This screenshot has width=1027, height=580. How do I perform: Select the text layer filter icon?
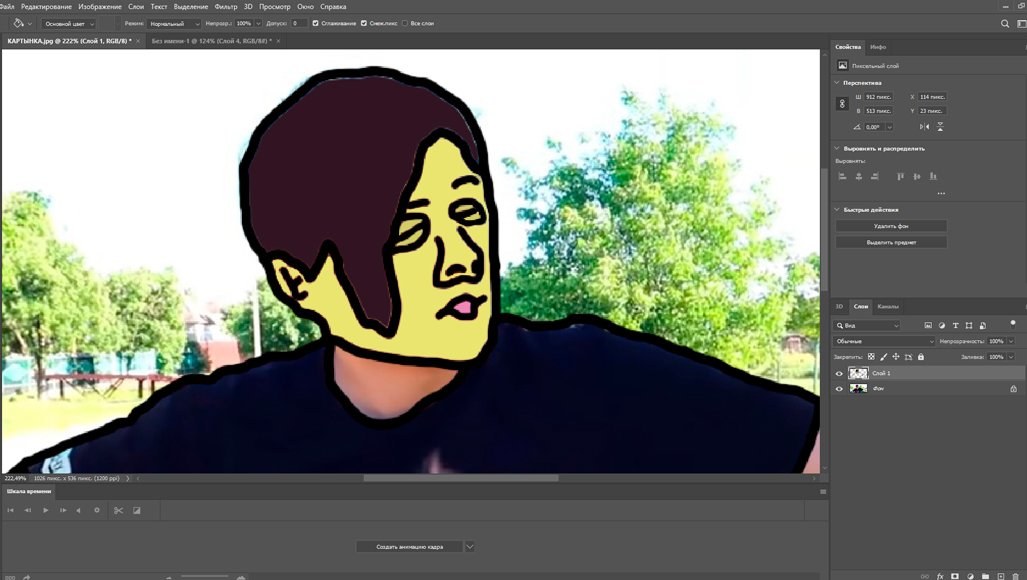click(955, 326)
